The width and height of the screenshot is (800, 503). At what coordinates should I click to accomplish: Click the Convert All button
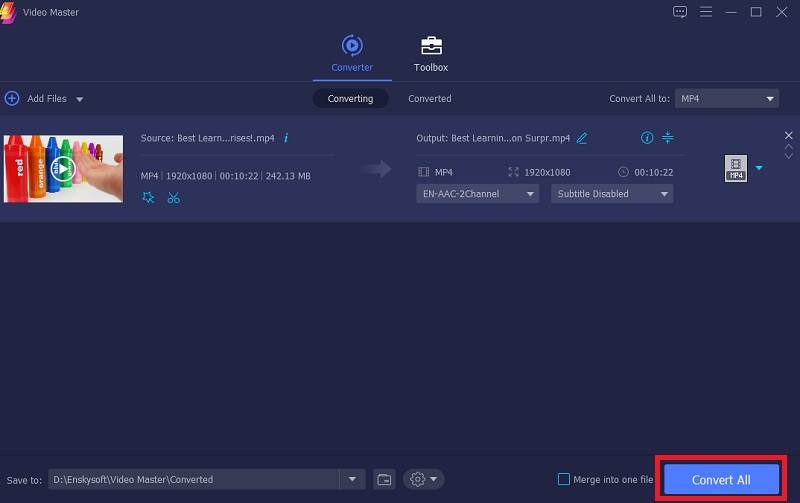721,478
